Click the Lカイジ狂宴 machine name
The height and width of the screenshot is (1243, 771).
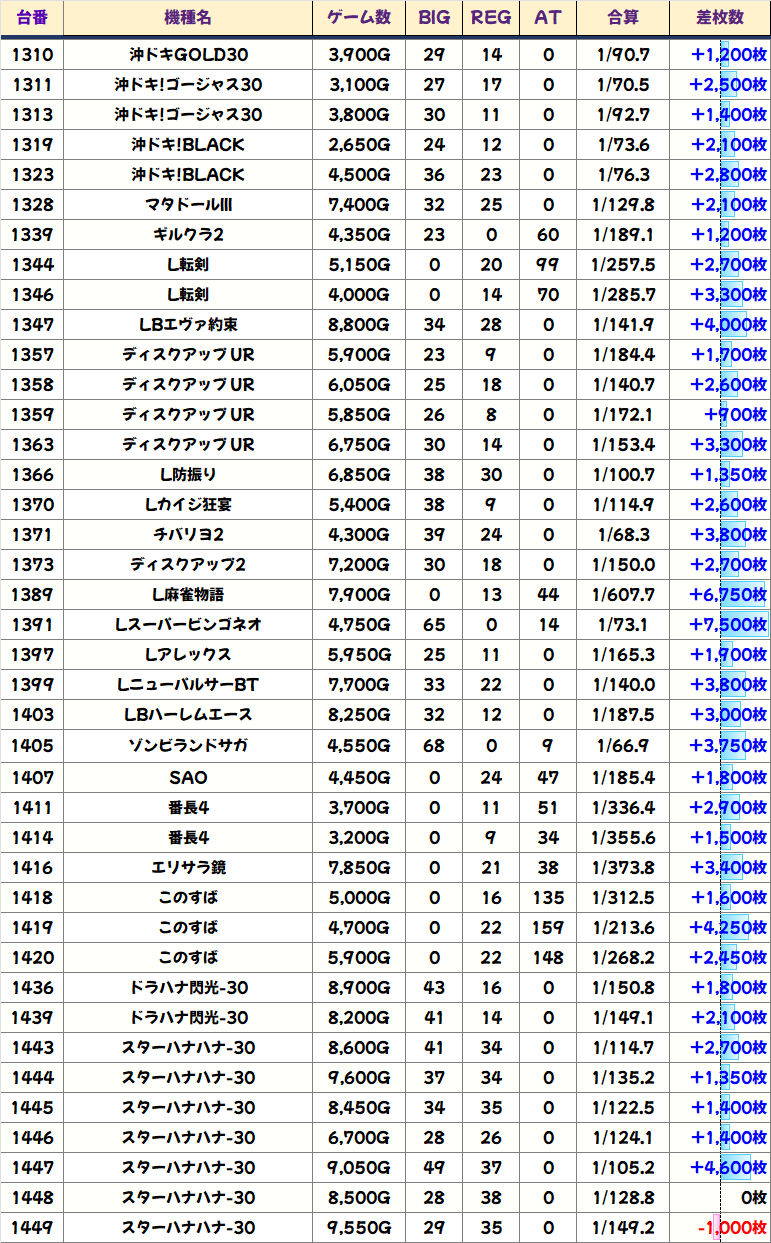[x=188, y=505]
